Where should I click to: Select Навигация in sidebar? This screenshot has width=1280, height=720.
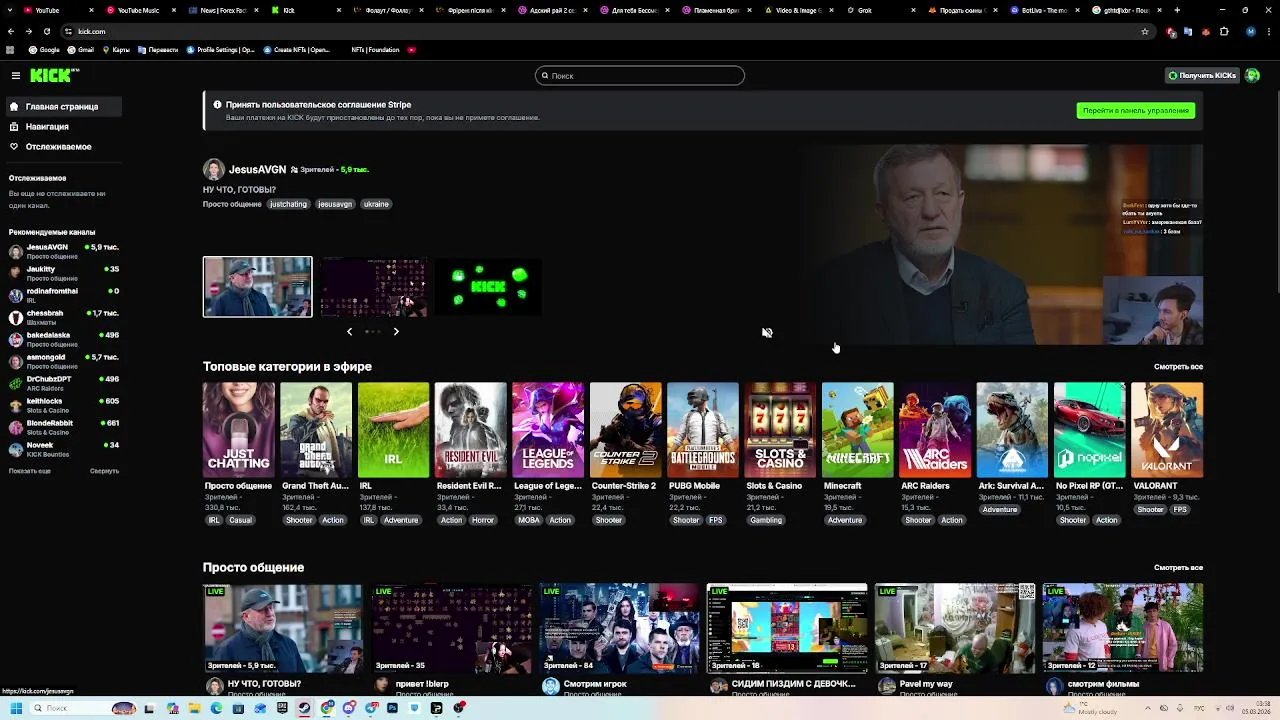click(x=63, y=126)
